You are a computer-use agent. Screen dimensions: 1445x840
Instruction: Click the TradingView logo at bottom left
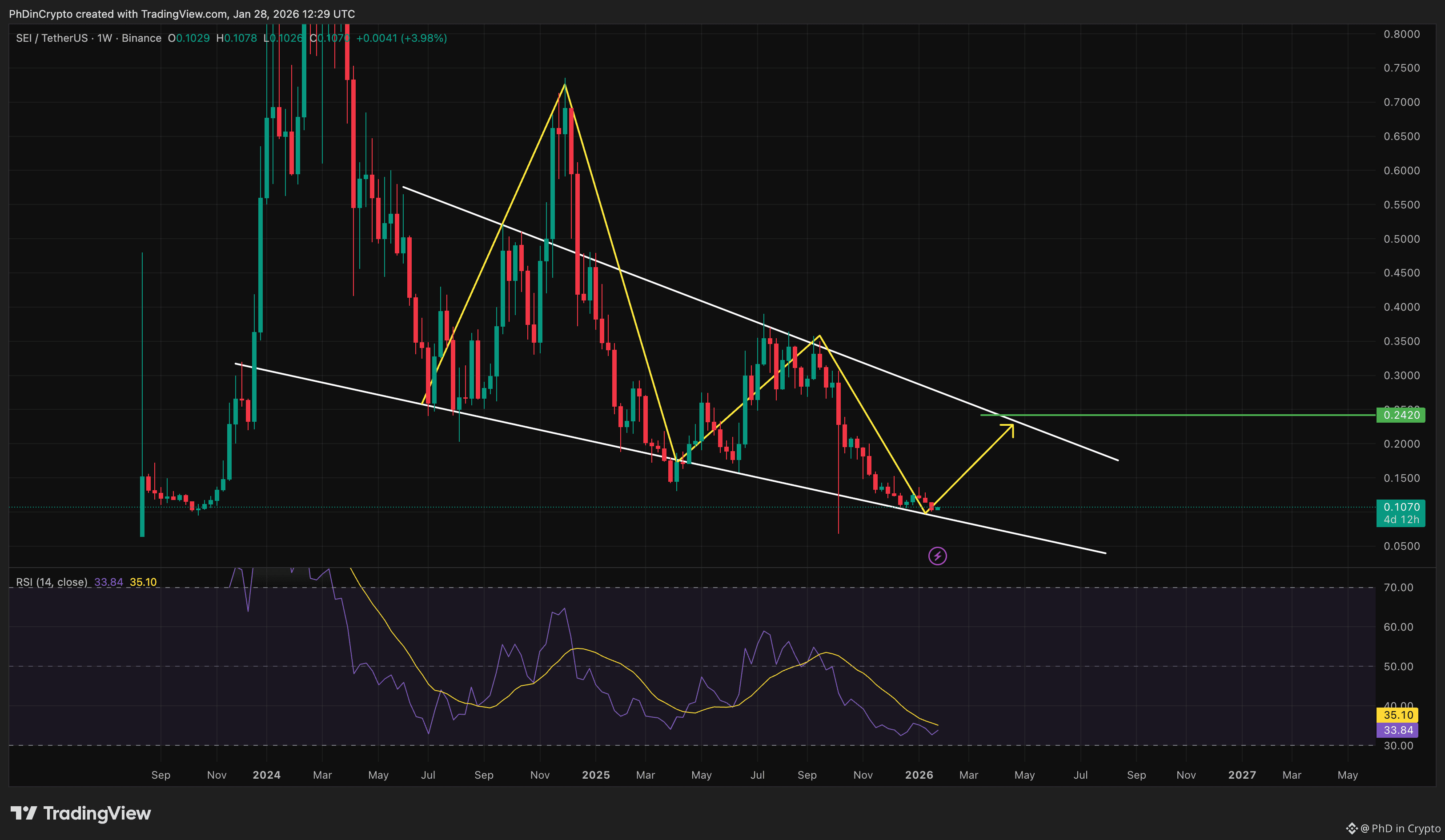pos(80,813)
